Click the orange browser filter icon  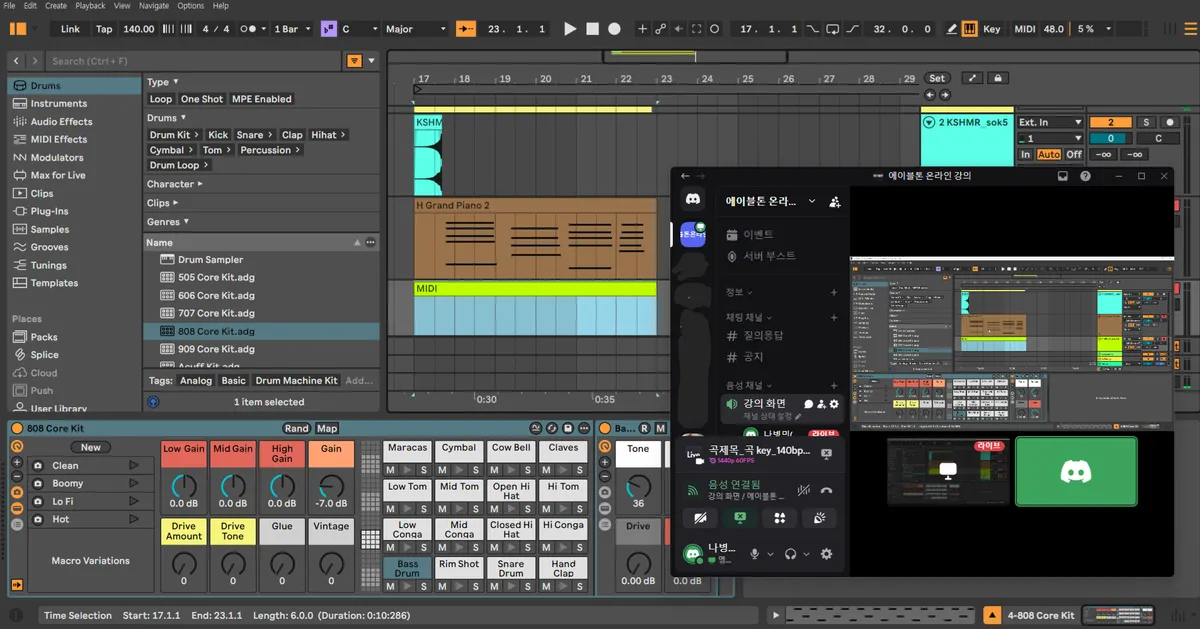(354, 61)
